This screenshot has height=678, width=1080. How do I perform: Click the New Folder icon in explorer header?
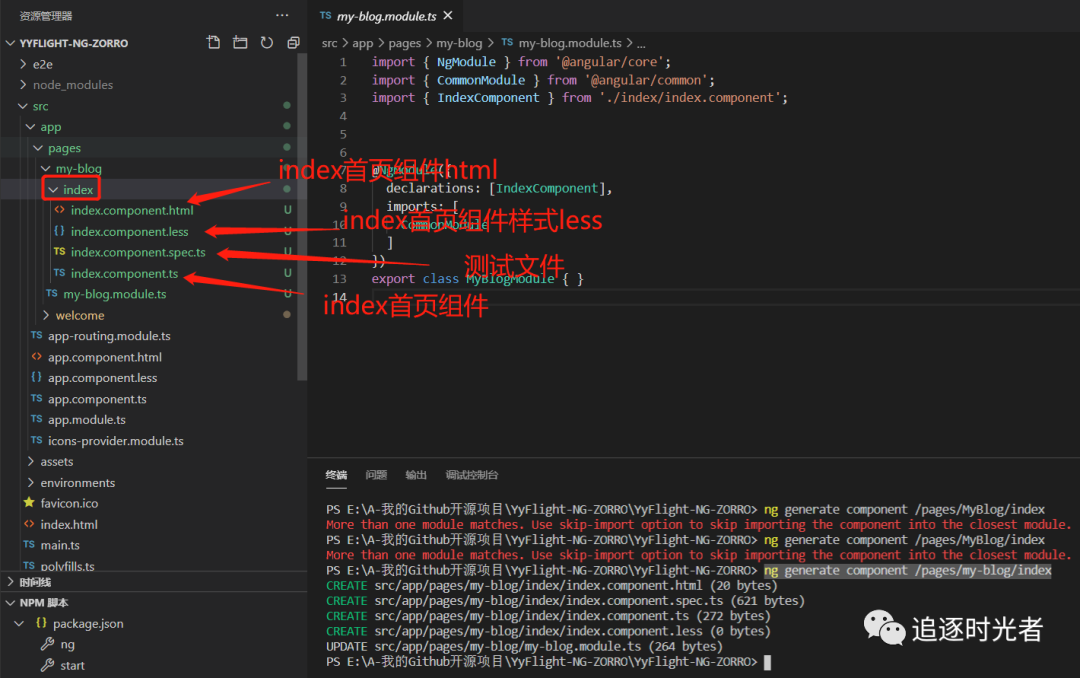tap(240, 43)
